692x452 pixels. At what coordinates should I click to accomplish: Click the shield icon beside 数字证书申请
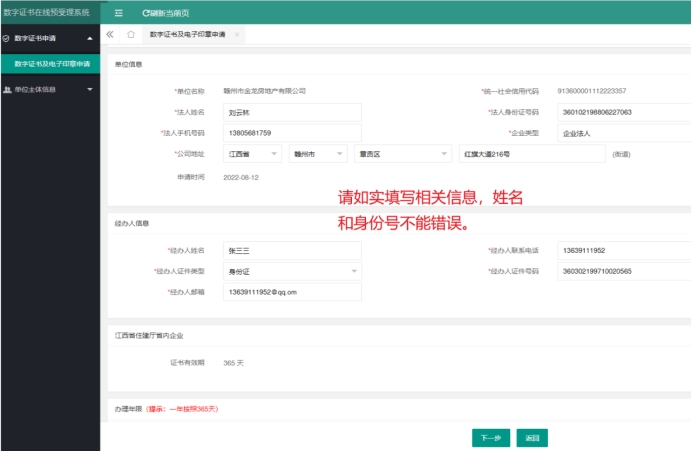pos(6,38)
